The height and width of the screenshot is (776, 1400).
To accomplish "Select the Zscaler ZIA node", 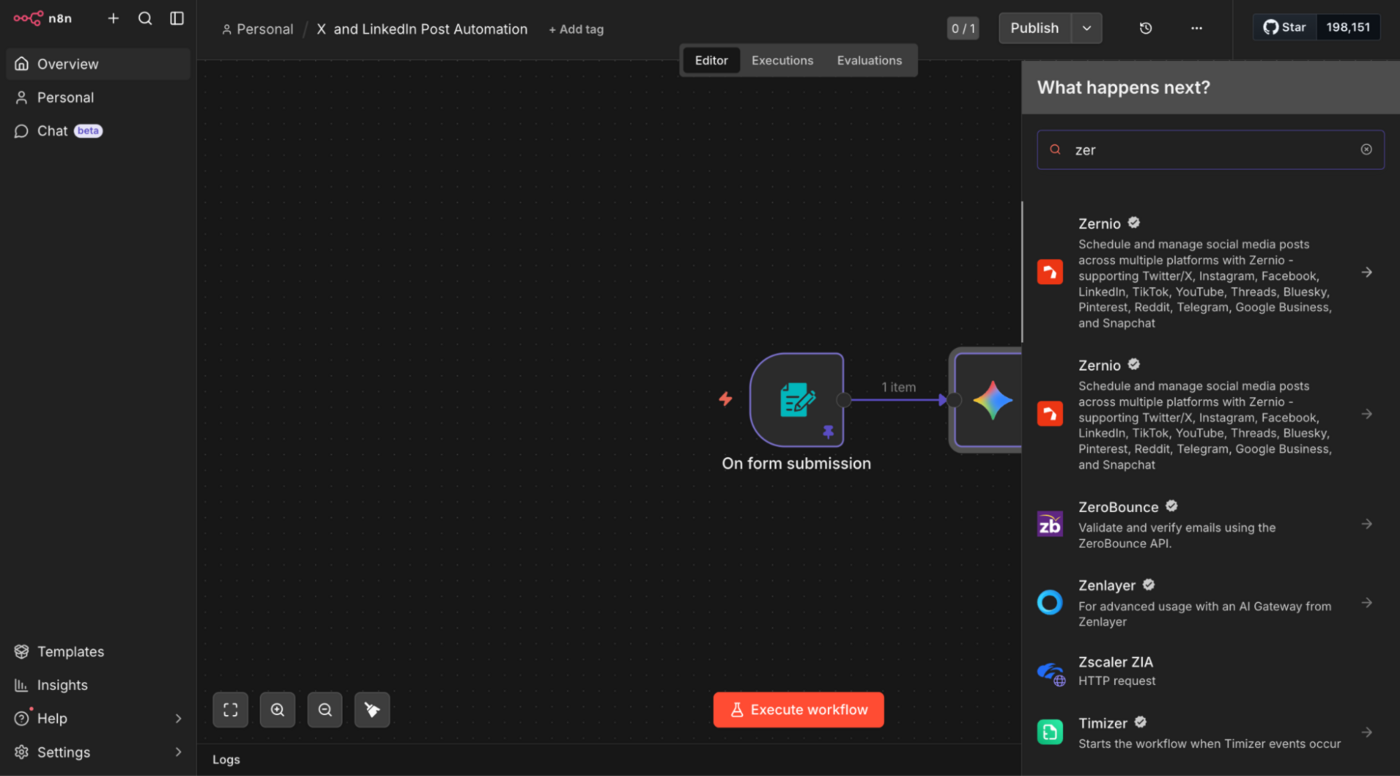I will click(1210, 671).
